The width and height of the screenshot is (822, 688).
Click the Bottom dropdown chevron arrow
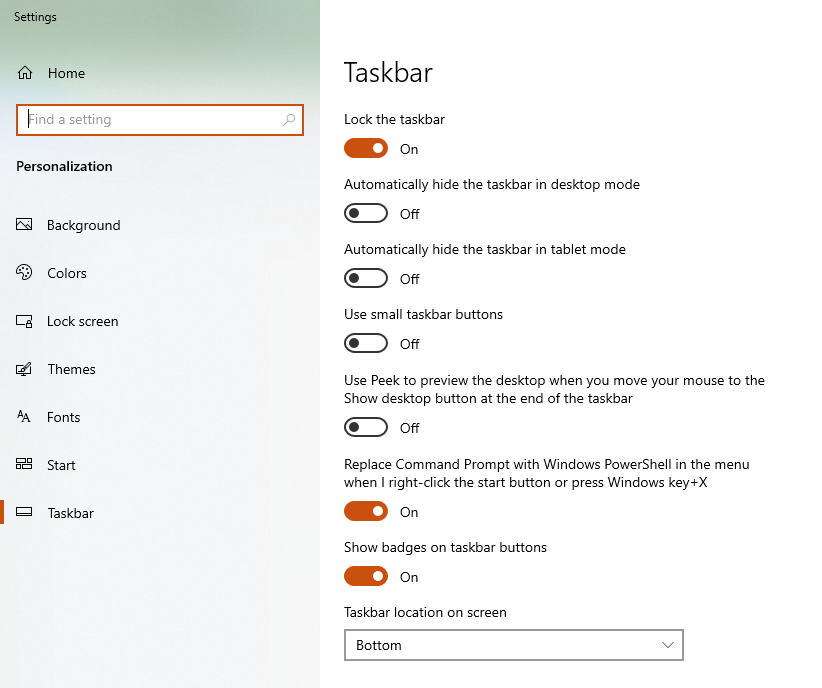click(667, 645)
